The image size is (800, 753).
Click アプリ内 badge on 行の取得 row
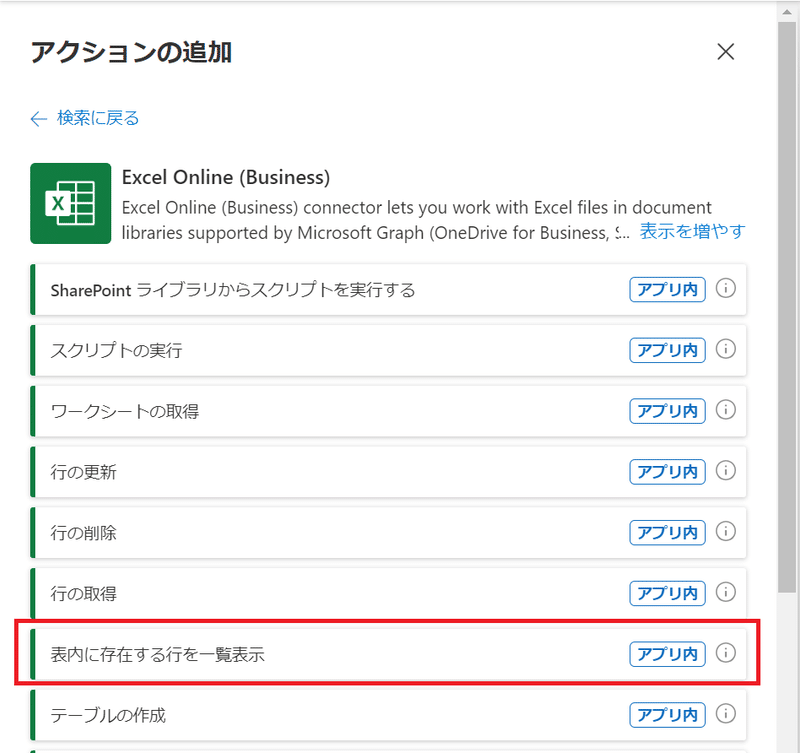click(x=667, y=593)
